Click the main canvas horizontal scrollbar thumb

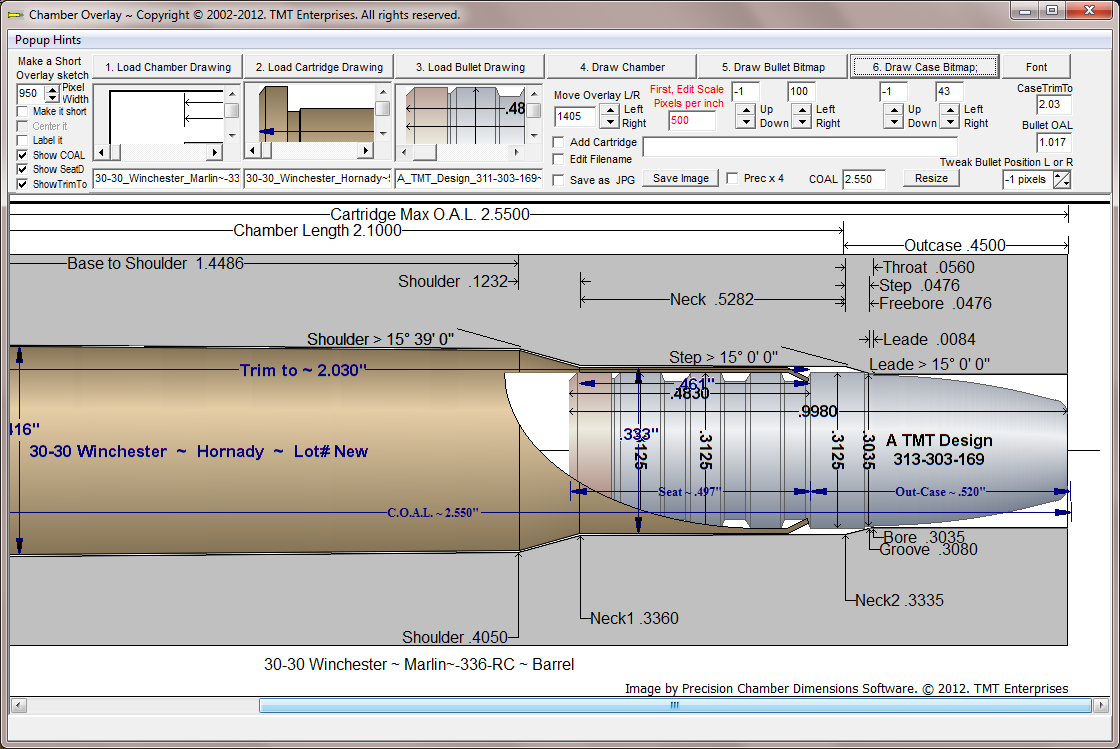675,705
